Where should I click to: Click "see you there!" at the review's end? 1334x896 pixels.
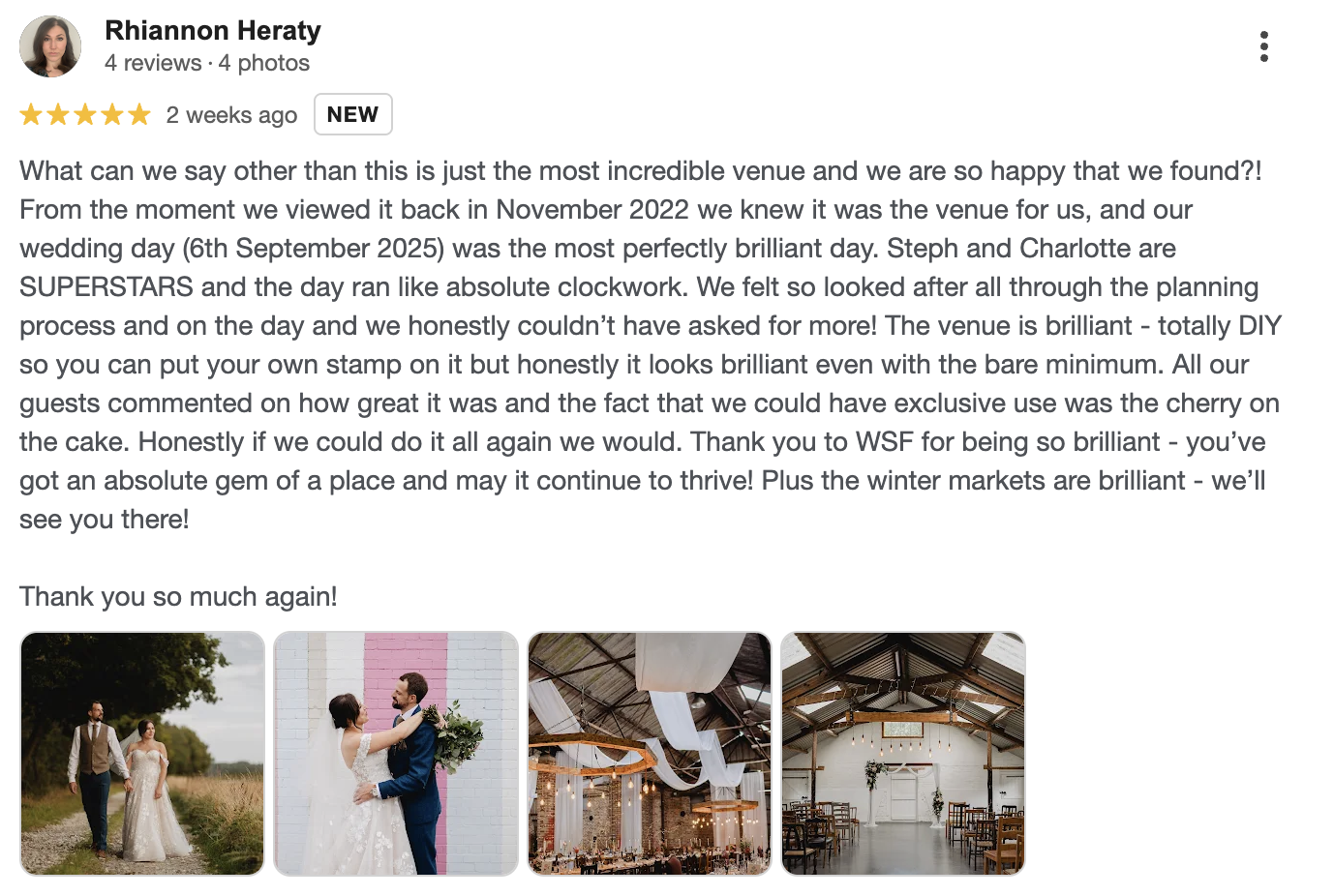pyautogui.click(x=105, y=520)
